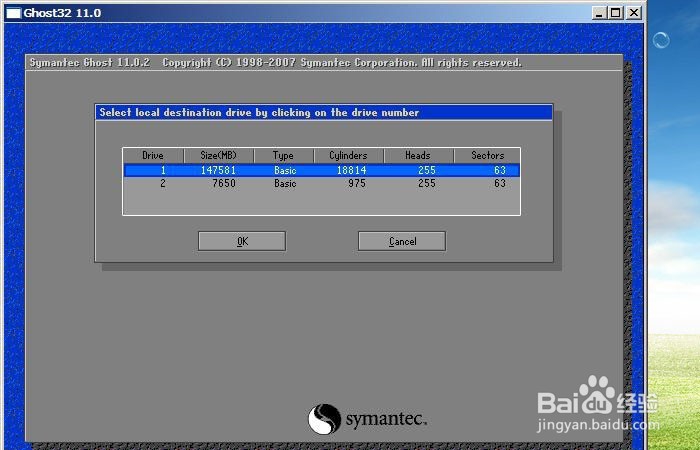
Task: Click the Heads value 255 for drive 2
Action: pyautogui.click(x=427, y=183)
